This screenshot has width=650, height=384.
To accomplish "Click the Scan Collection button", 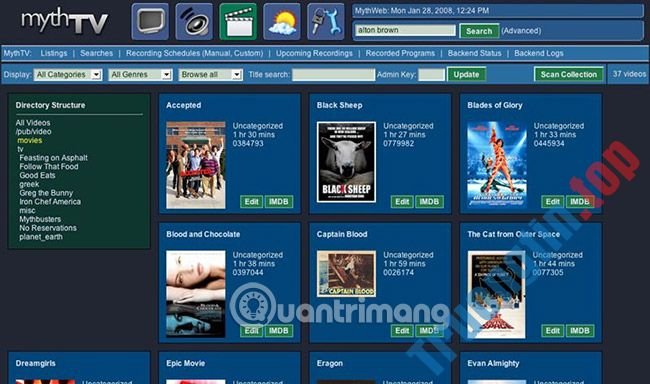I will click(568, 75).
